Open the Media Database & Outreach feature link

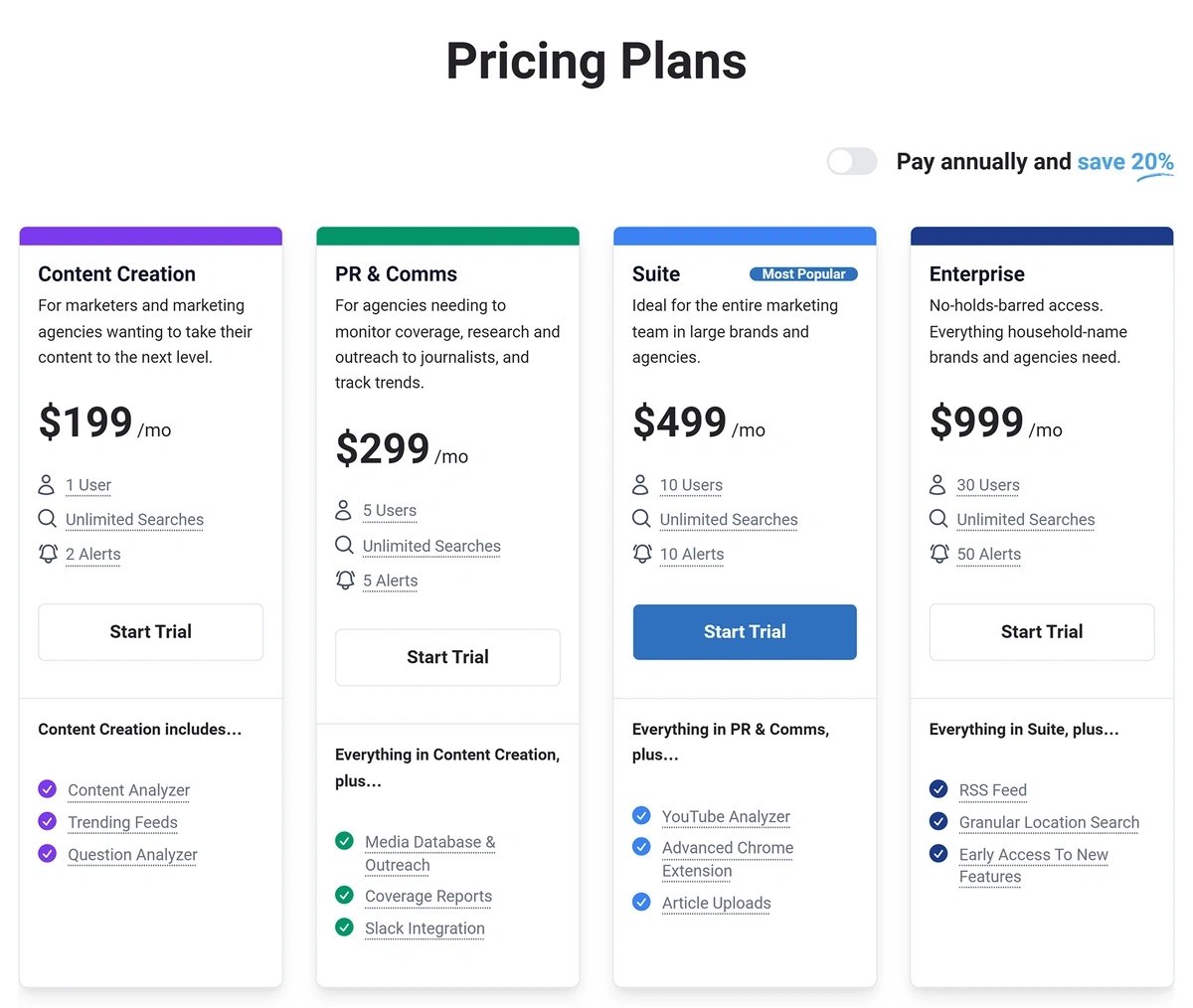pyautogui.click(x=429, y=853)
